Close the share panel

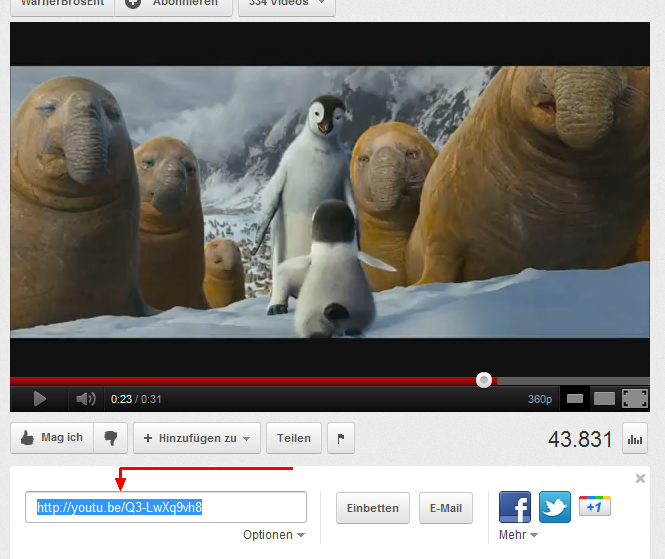pyautogui.click(x=640, y=478)
